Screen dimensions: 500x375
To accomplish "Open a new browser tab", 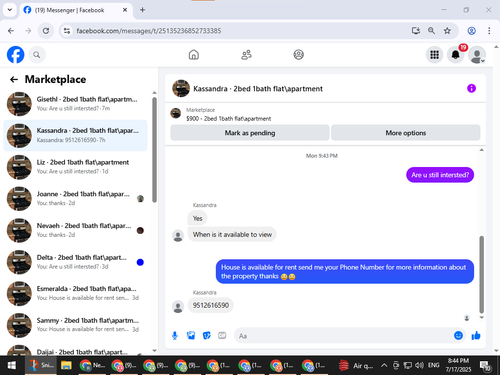I will tap(142, 10).
